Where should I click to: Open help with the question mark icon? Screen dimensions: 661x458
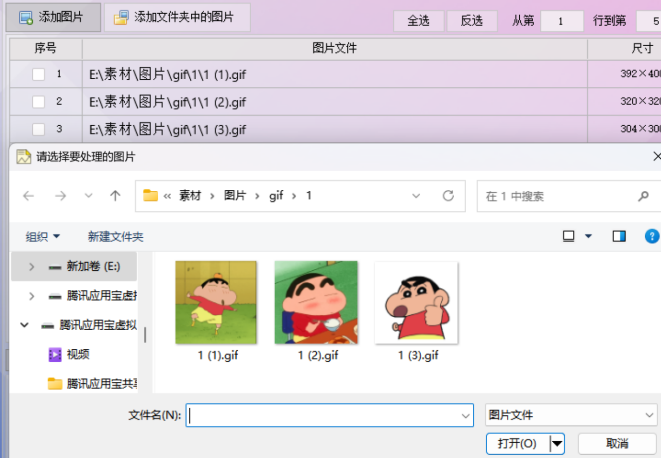652,236
